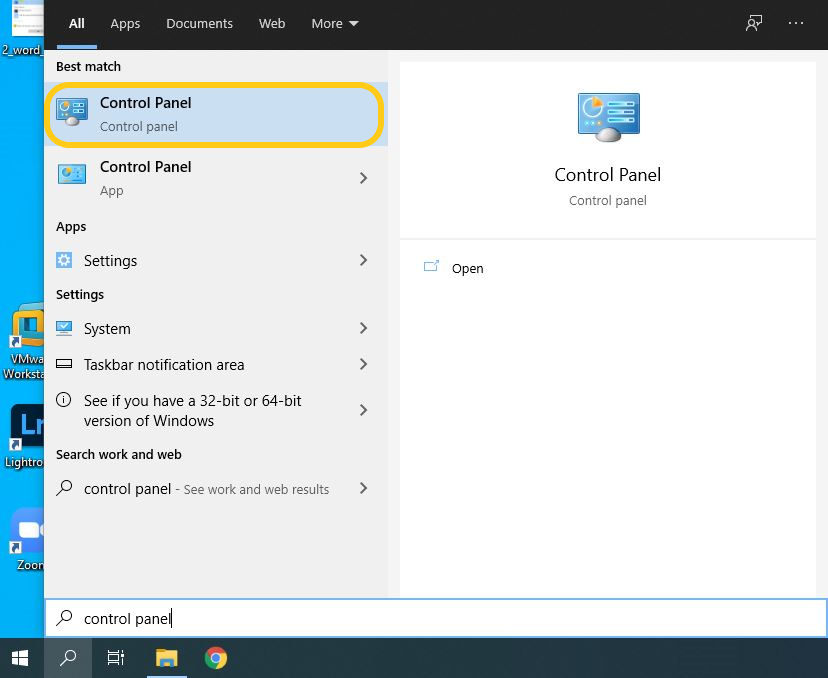This screenshot has width=828, height=678.
Task: Open the Settings app result
Action: coord(215,260)
